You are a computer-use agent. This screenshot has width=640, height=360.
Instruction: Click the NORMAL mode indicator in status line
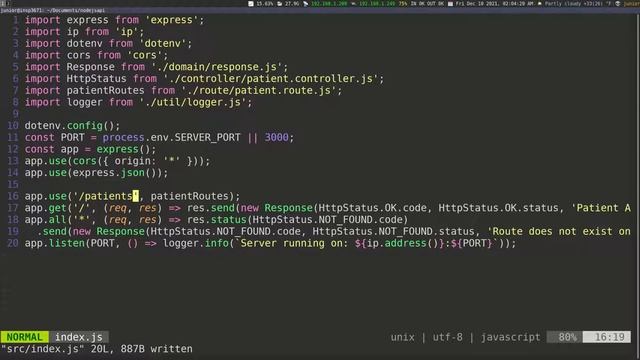click(x=24, y=337)
